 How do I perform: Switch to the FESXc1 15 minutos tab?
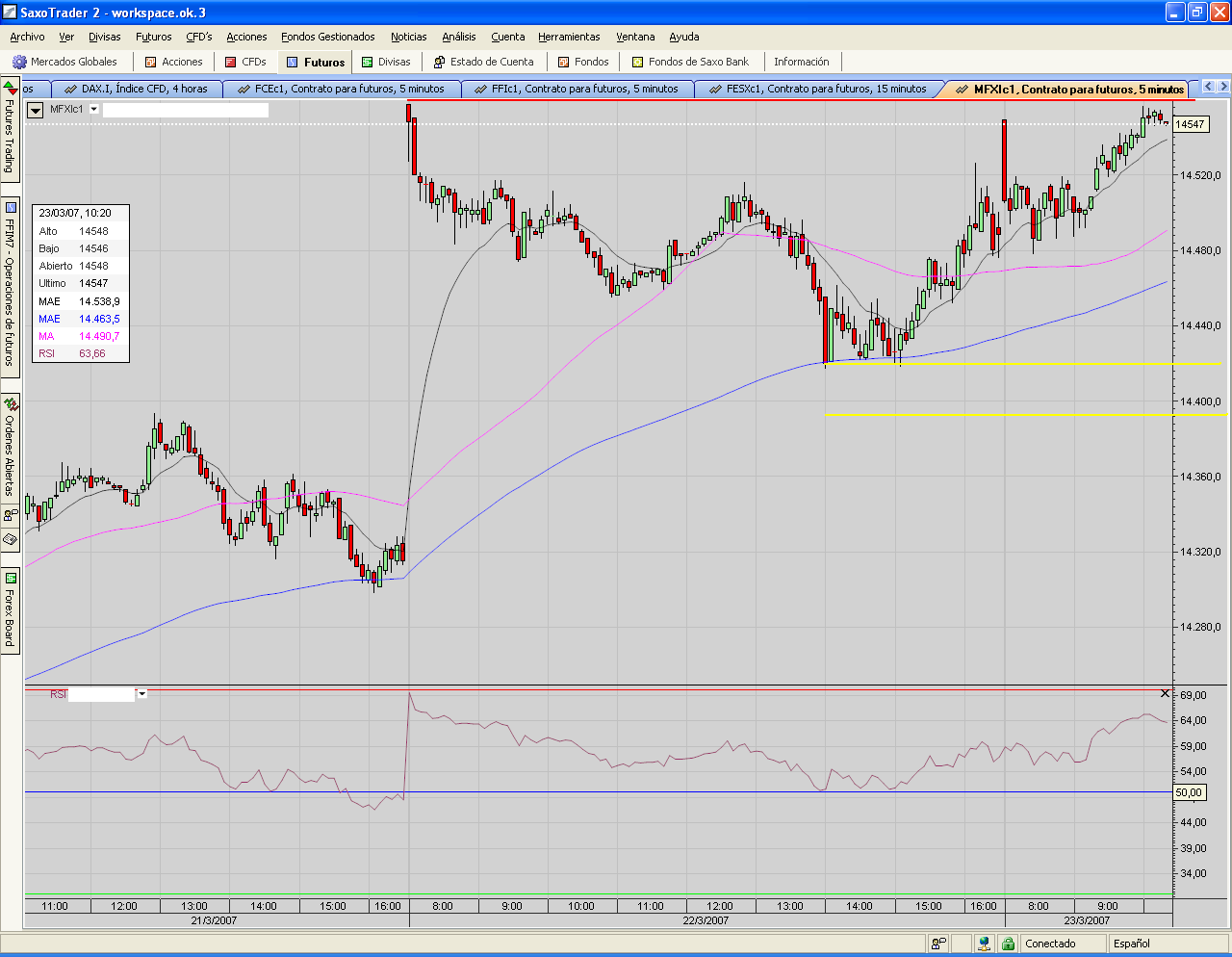click(825, 89)
